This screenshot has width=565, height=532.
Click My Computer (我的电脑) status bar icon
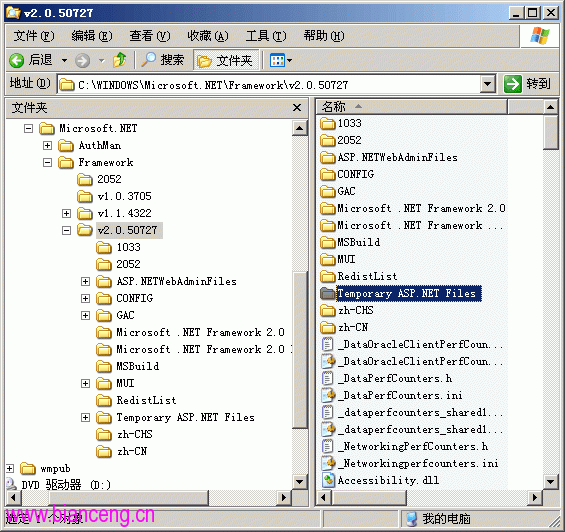411,519
